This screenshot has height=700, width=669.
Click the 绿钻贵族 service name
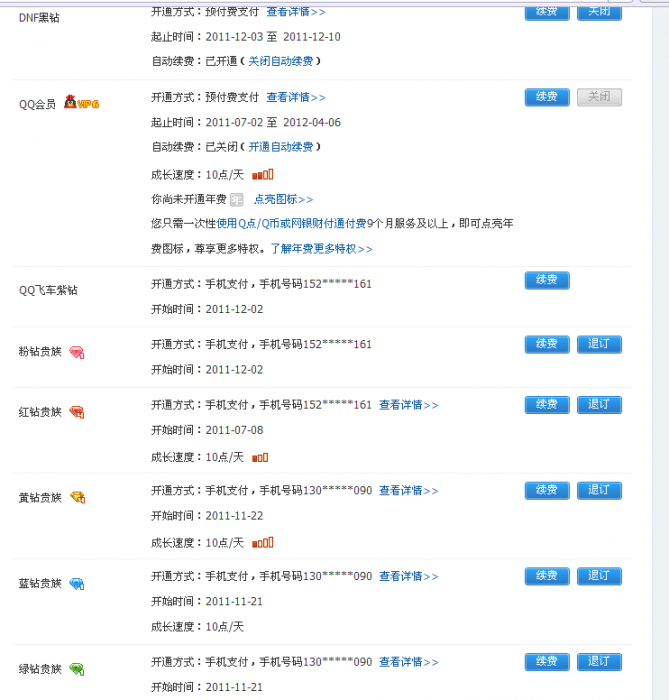[40, 669]
